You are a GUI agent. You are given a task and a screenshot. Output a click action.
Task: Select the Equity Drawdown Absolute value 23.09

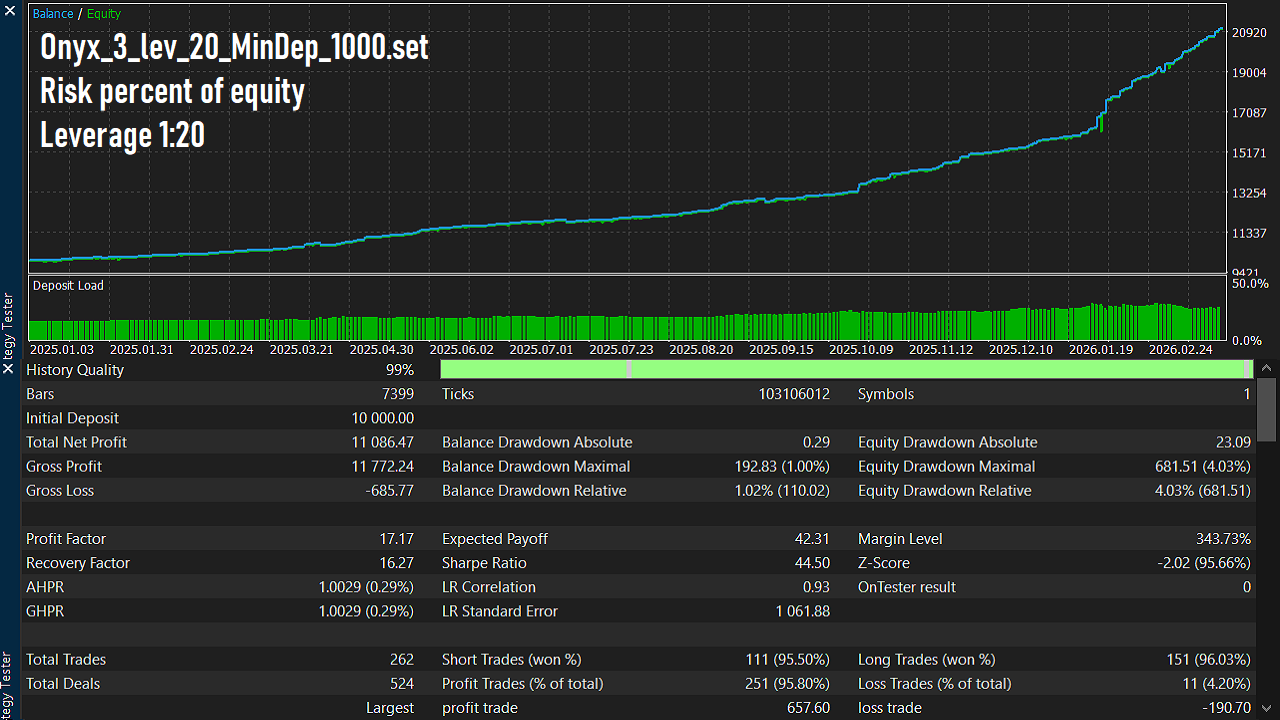pyautogui.click(x=1232, y=442)
